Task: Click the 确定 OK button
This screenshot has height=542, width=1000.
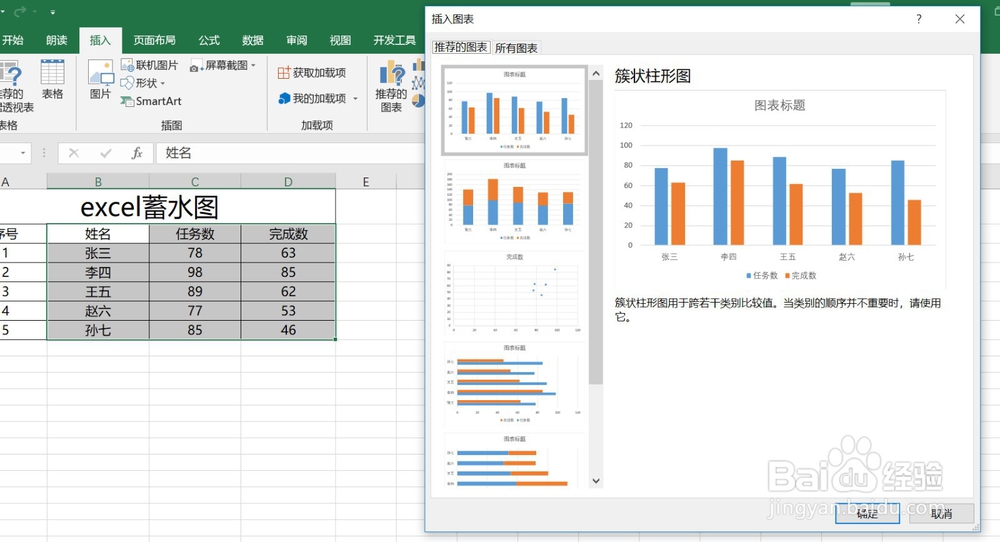Action: click(x=867, y=513)
